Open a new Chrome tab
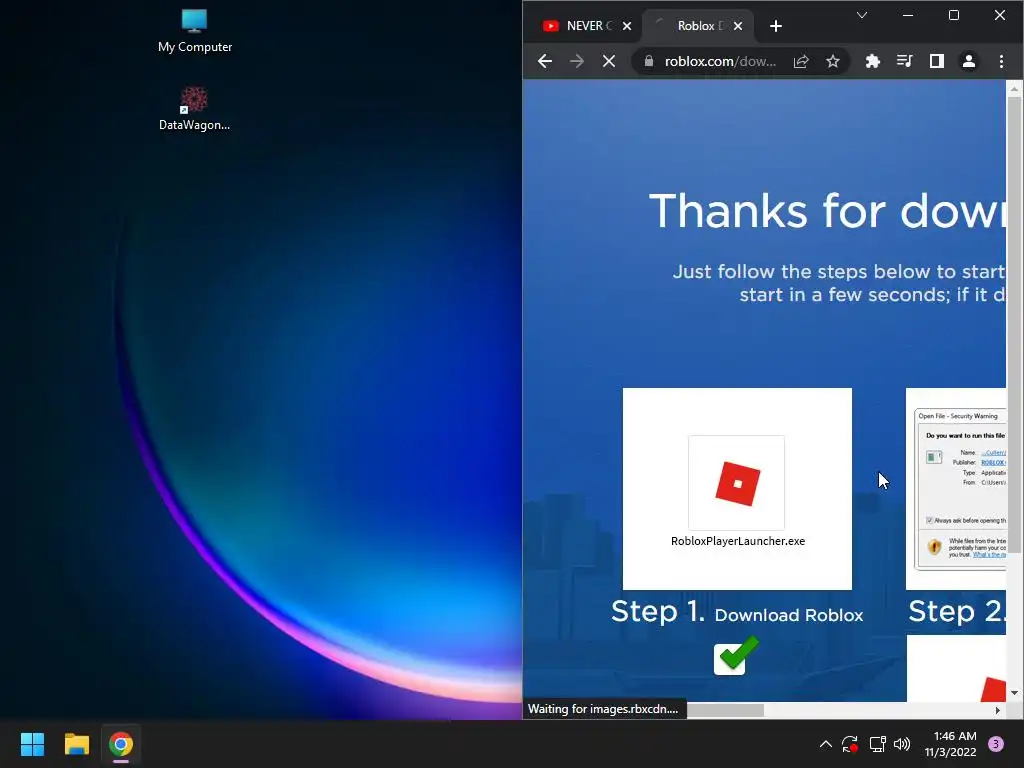Image resolution: width=1024 pixels, height=768 pixels. 776,26
